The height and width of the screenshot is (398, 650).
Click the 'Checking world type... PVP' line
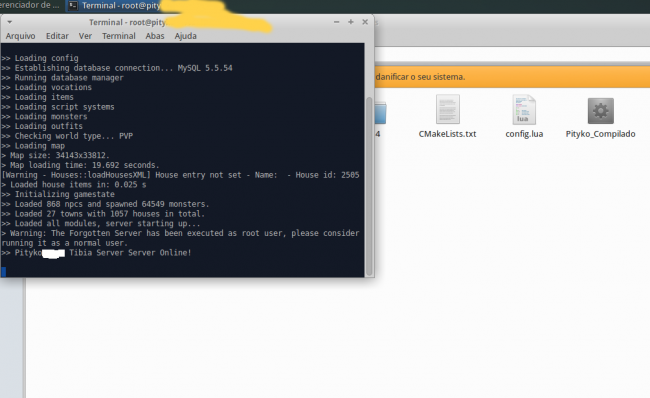67,136
